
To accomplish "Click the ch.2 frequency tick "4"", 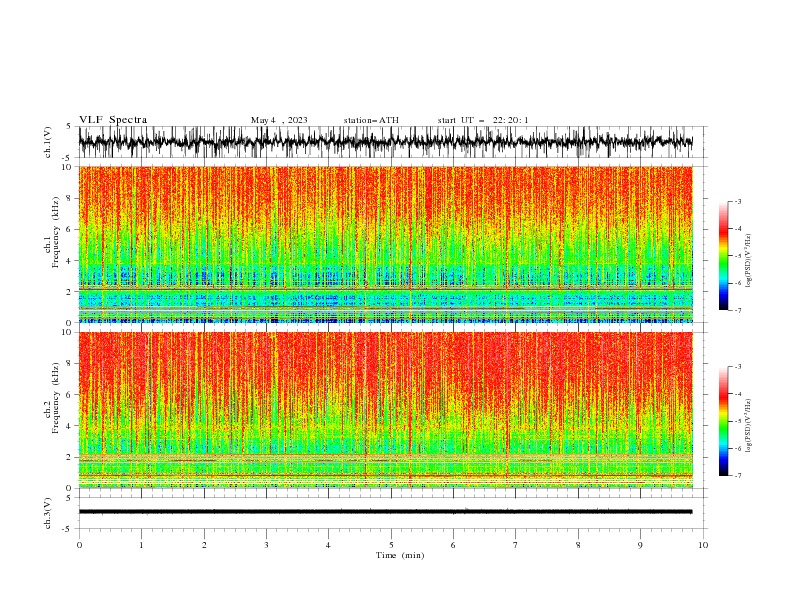I will pyautogui.click(x=70, y=426).
